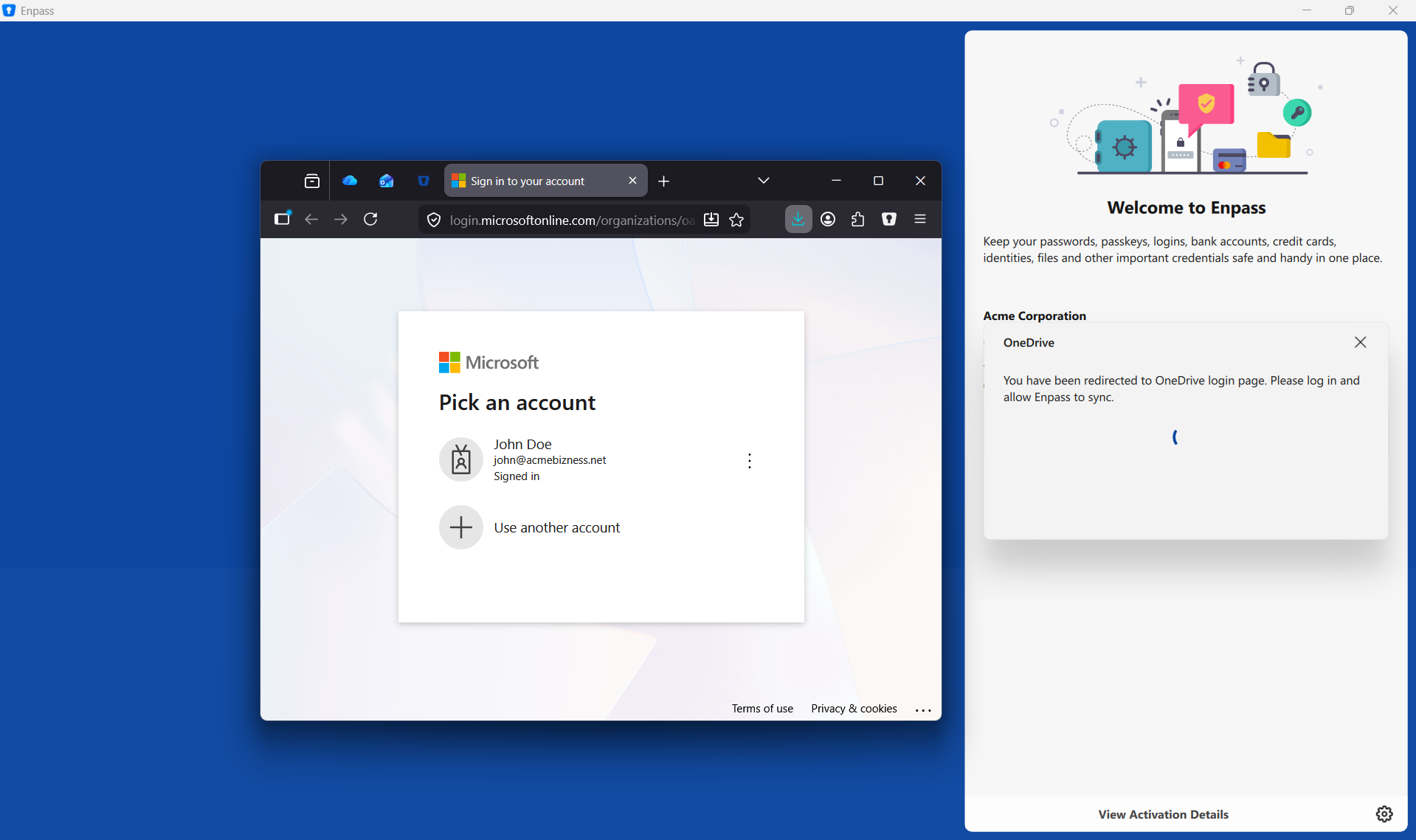Open the Firefox View tab list icon

(x=312, y=181)
